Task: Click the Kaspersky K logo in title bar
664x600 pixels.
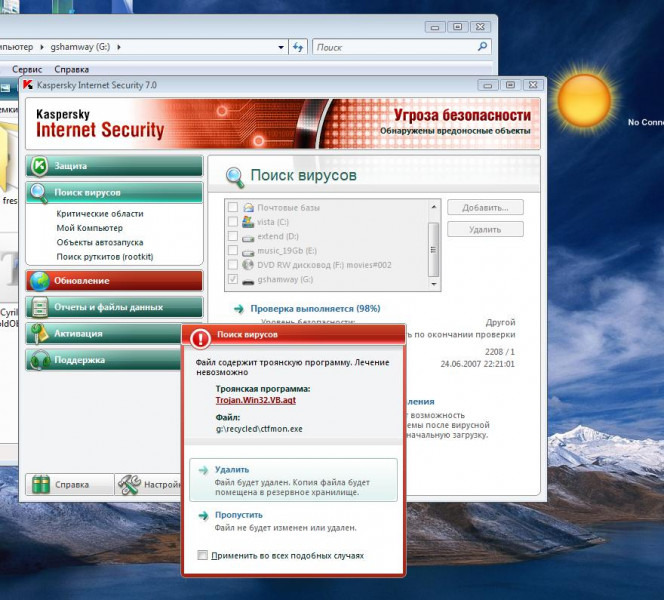Action: click(x=28, y=85)
